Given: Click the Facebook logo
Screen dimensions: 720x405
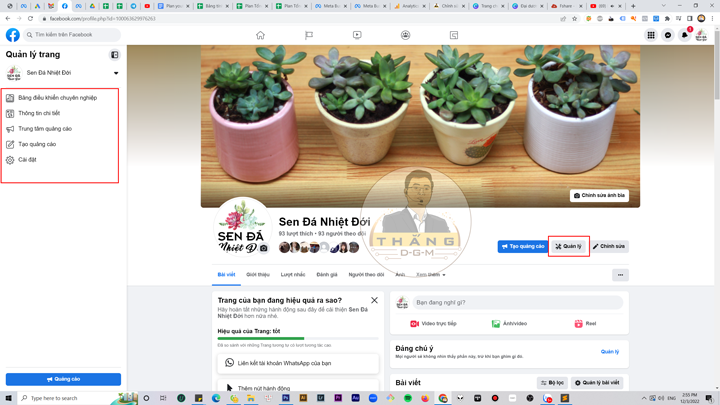Looking at the screenshot, I should click(x=13, y=35).
